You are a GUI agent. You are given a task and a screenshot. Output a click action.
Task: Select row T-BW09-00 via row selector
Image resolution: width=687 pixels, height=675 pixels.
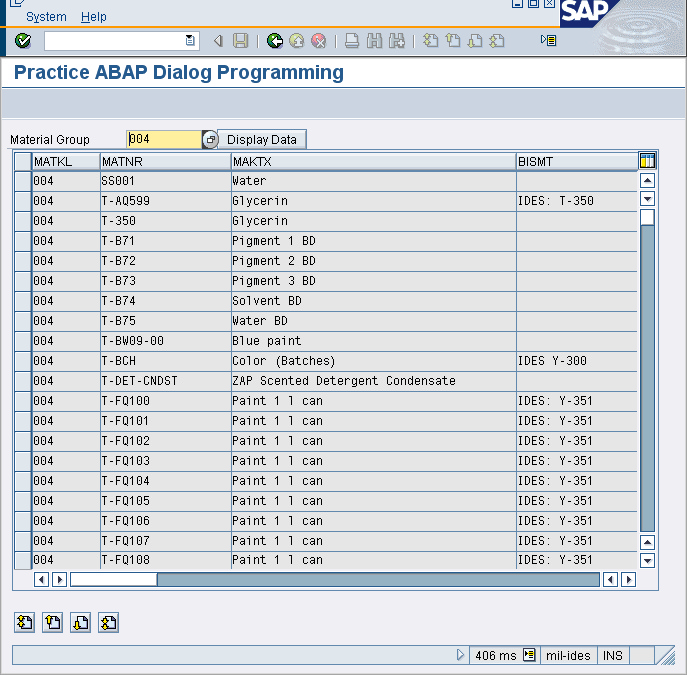pyautogui.click(x=23, y=341)
